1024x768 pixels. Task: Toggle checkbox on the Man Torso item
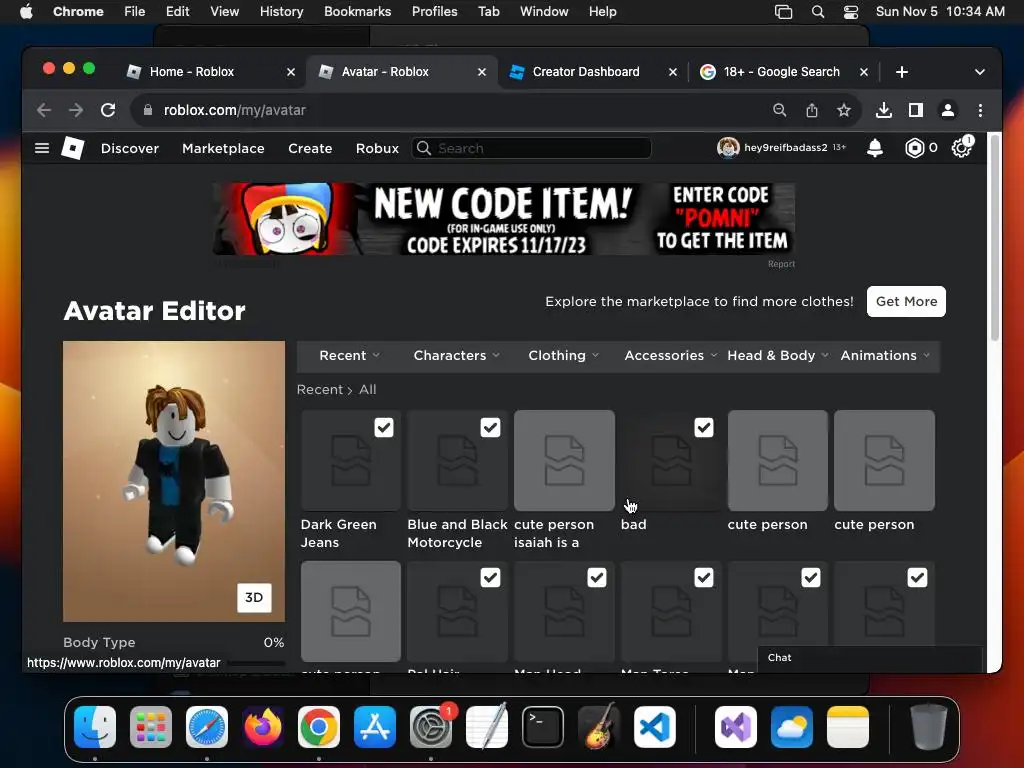(704, 577)
